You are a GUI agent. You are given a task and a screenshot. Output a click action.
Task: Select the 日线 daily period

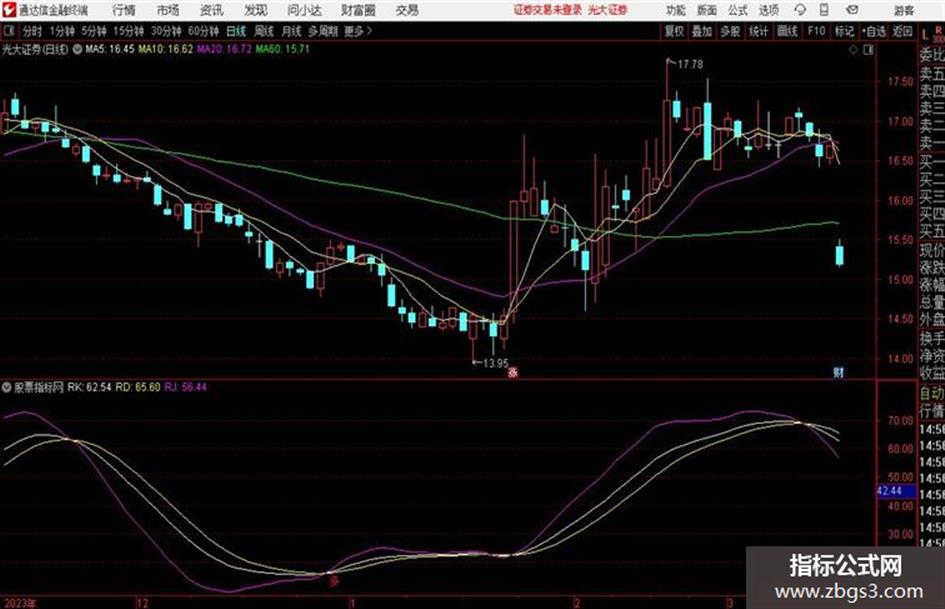coord(236,31)
